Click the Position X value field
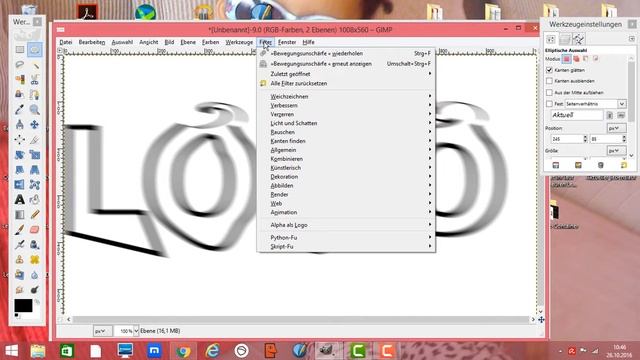 click(567, 139)
